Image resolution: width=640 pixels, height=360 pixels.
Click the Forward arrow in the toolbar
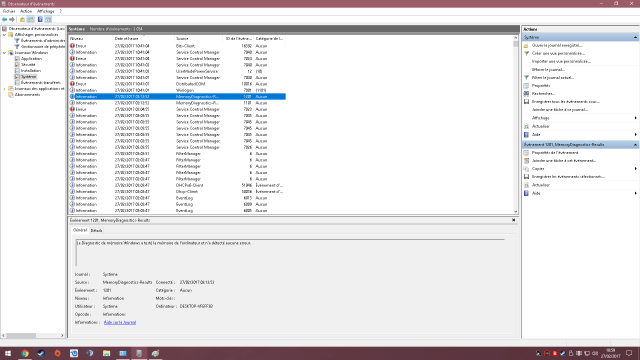click(x=12, y=20)
